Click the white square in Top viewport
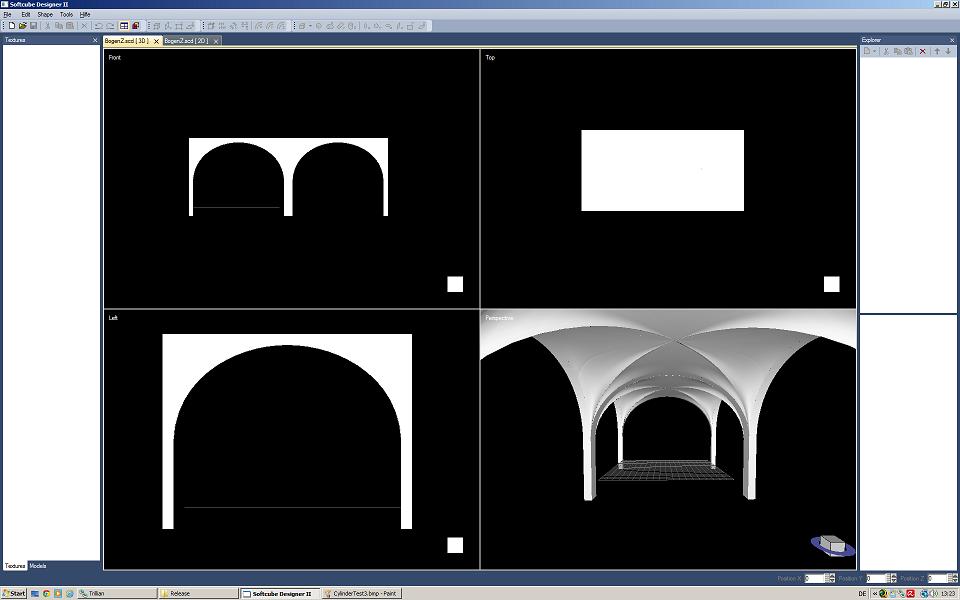The height and width of the screenshot is (600, 960). point(831,284)
